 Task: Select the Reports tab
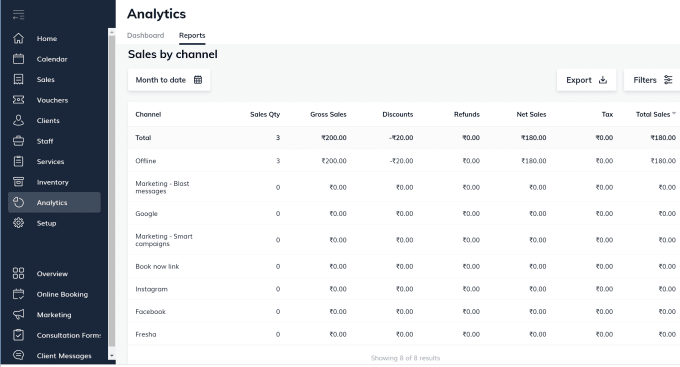pos(192,36)
